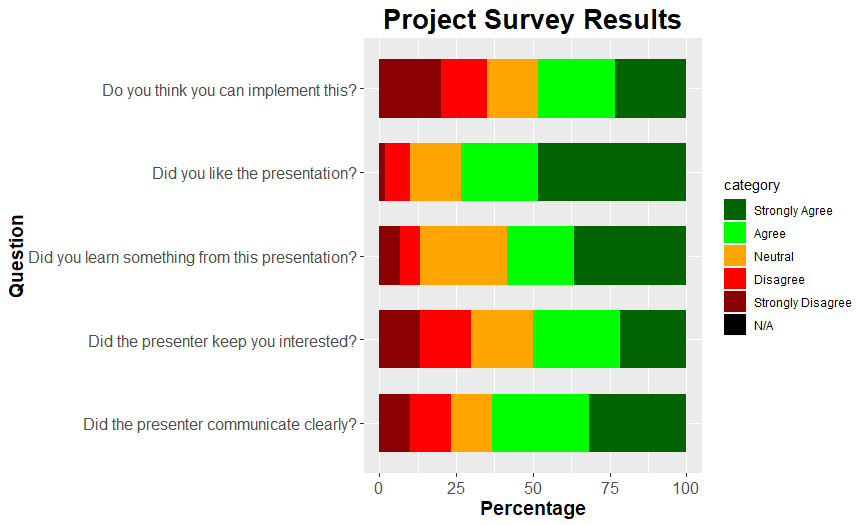Click the Project Survey Results title
Screen dimensions: 867x525
pos(532,20)
